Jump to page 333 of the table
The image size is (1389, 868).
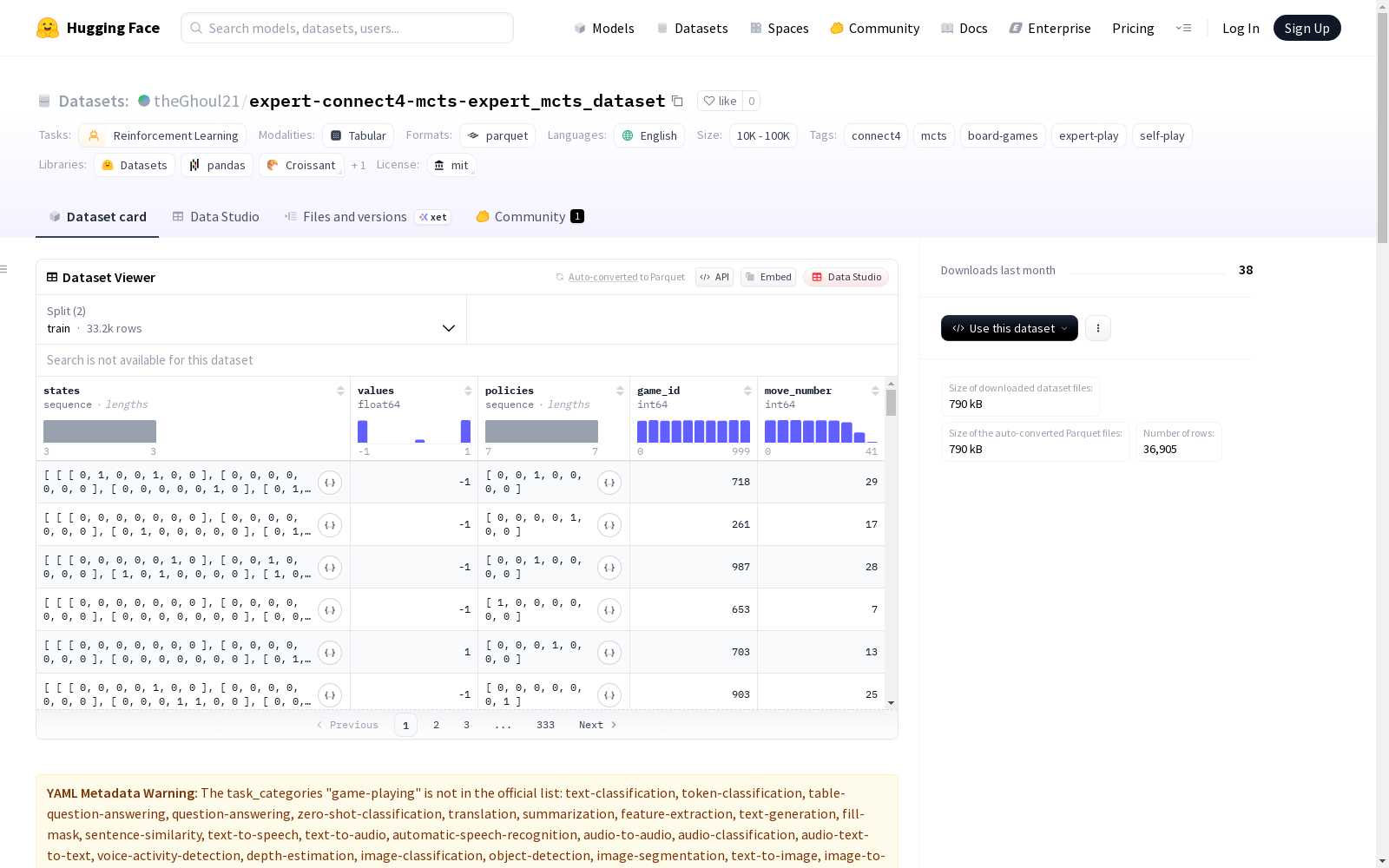coord(545,725)
